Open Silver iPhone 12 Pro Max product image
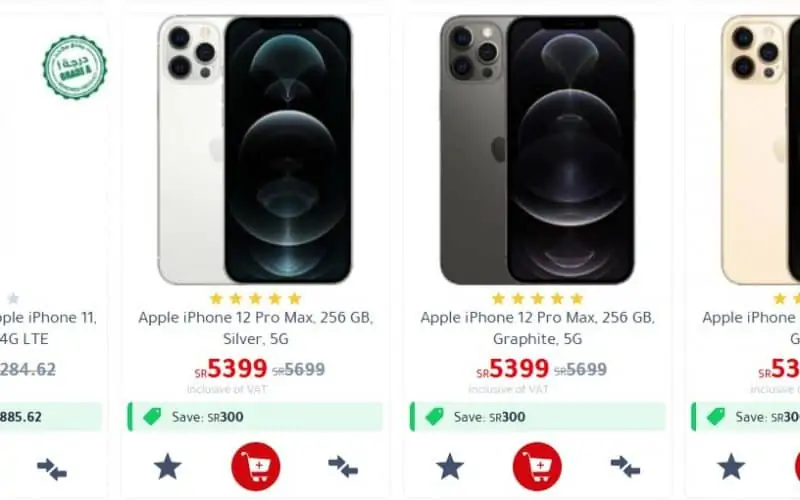 point(255,149)
